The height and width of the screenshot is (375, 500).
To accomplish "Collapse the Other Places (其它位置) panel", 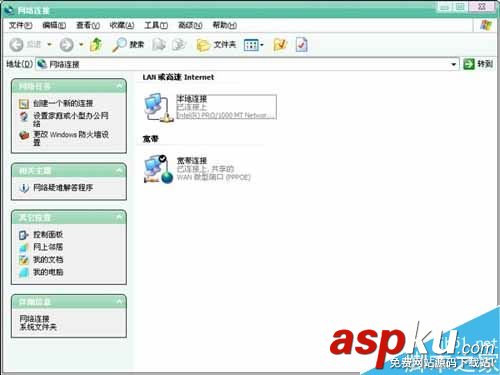I will click(119, 218).
